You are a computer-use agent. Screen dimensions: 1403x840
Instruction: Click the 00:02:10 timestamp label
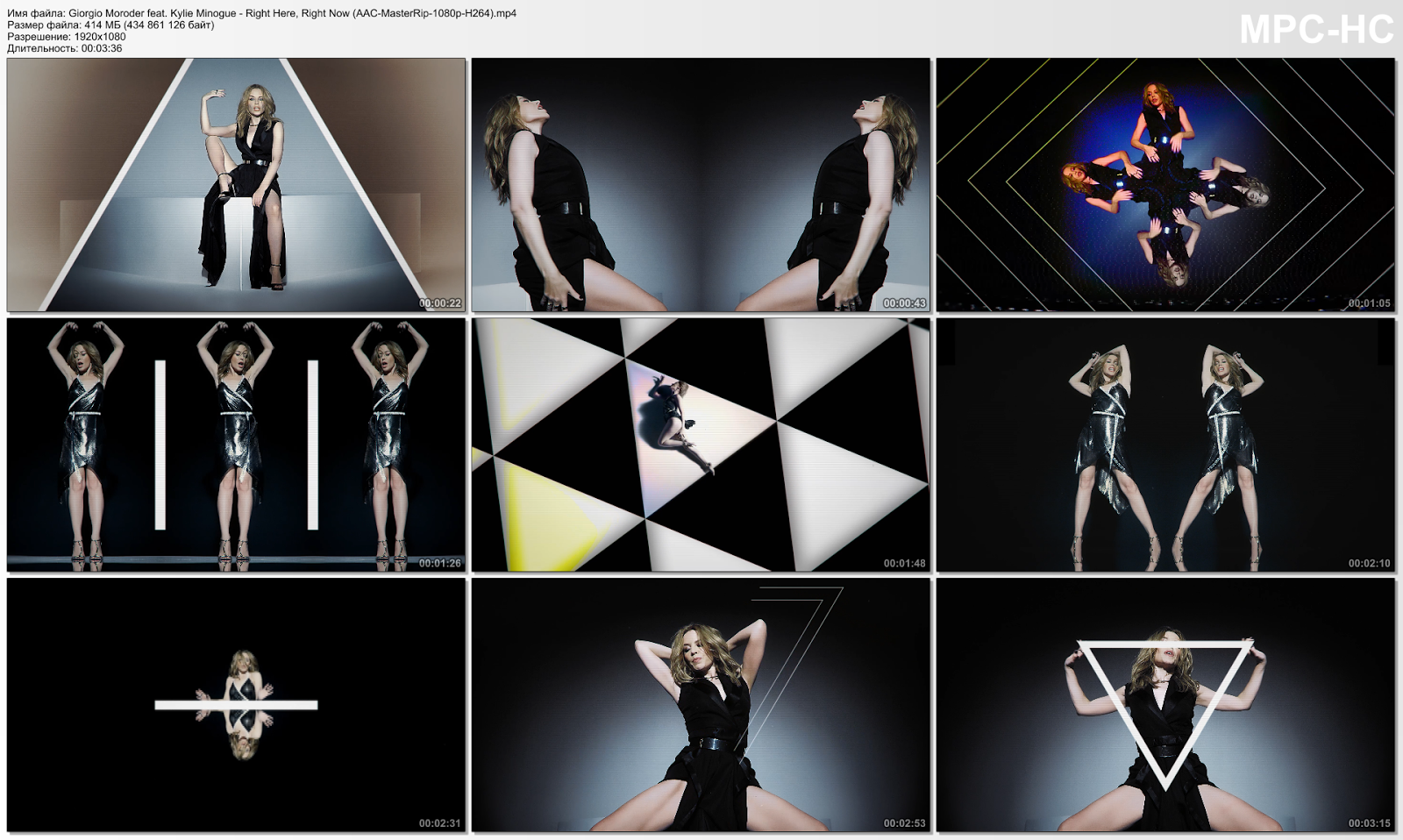1370,563
